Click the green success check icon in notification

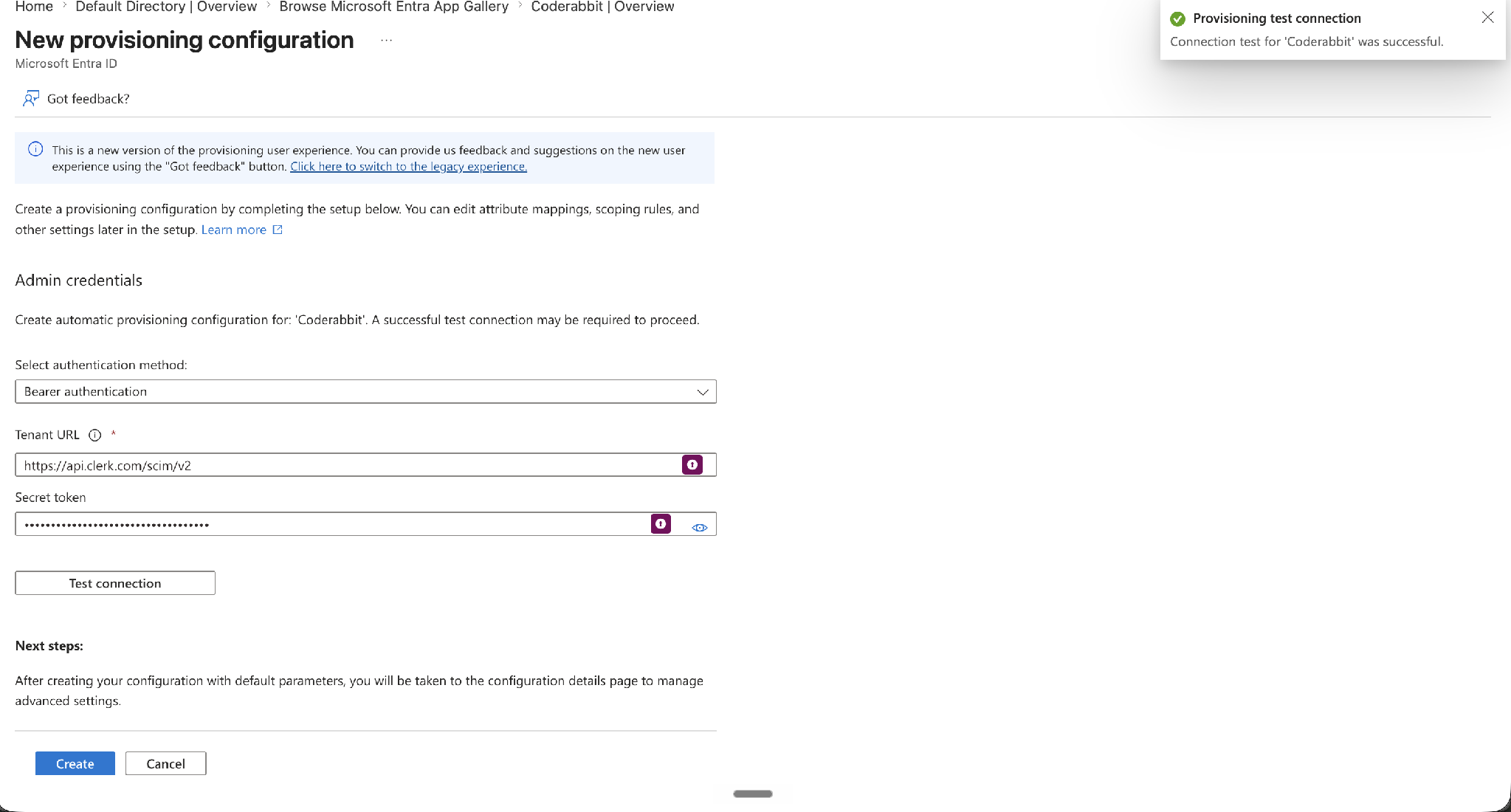1177,18
